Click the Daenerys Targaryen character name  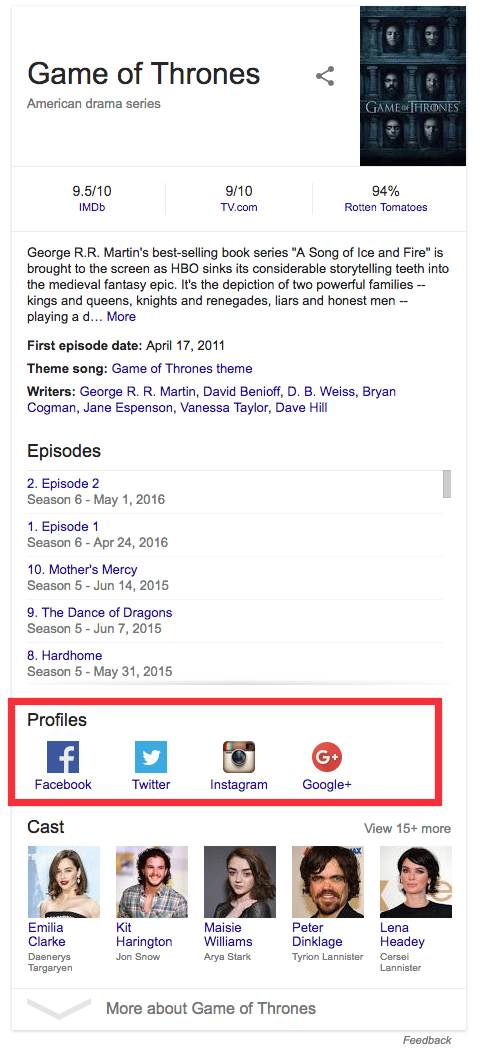pos(50,962)
